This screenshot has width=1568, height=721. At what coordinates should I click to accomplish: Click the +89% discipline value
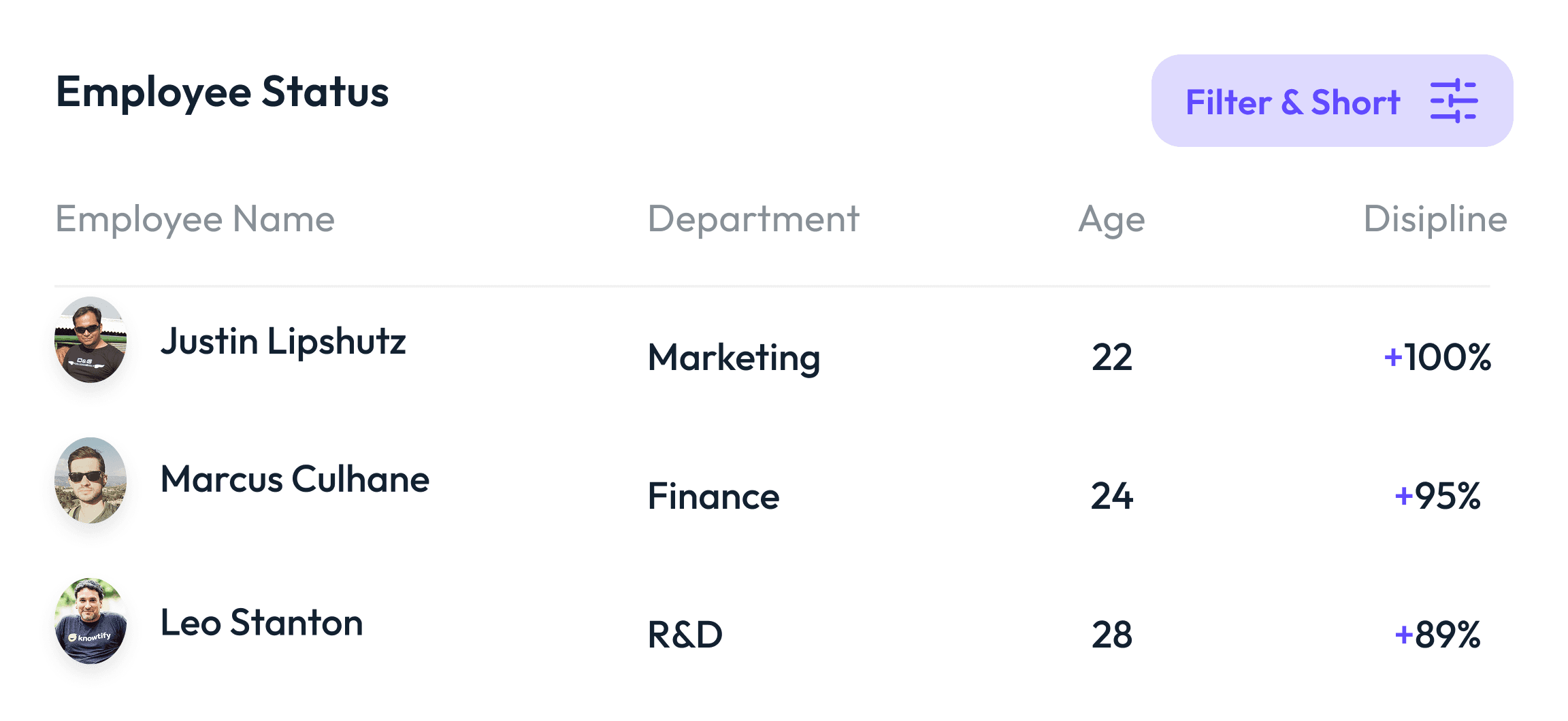tap(1437, 635)
